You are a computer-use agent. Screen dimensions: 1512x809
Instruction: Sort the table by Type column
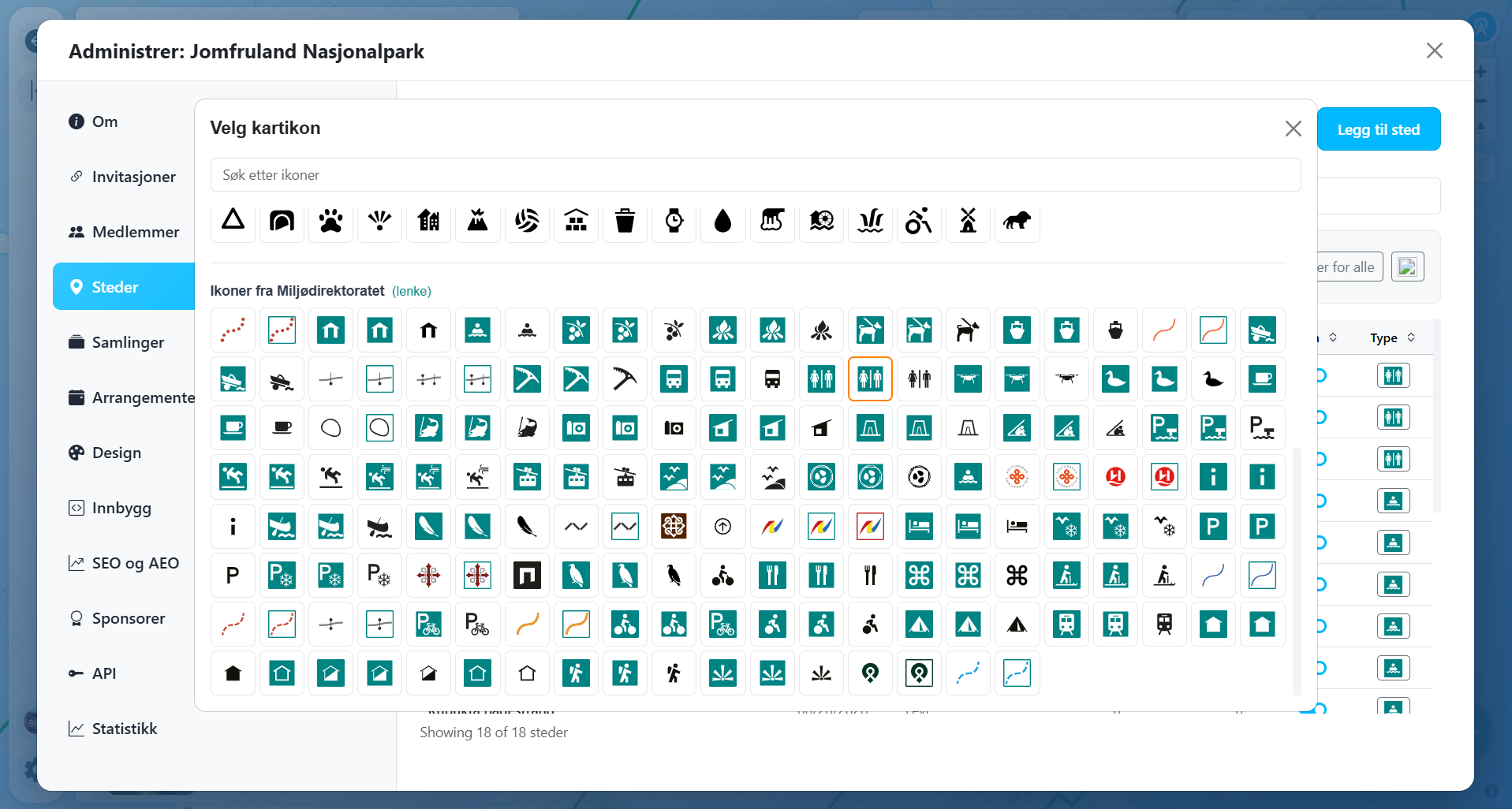[x=1392, y=337]
